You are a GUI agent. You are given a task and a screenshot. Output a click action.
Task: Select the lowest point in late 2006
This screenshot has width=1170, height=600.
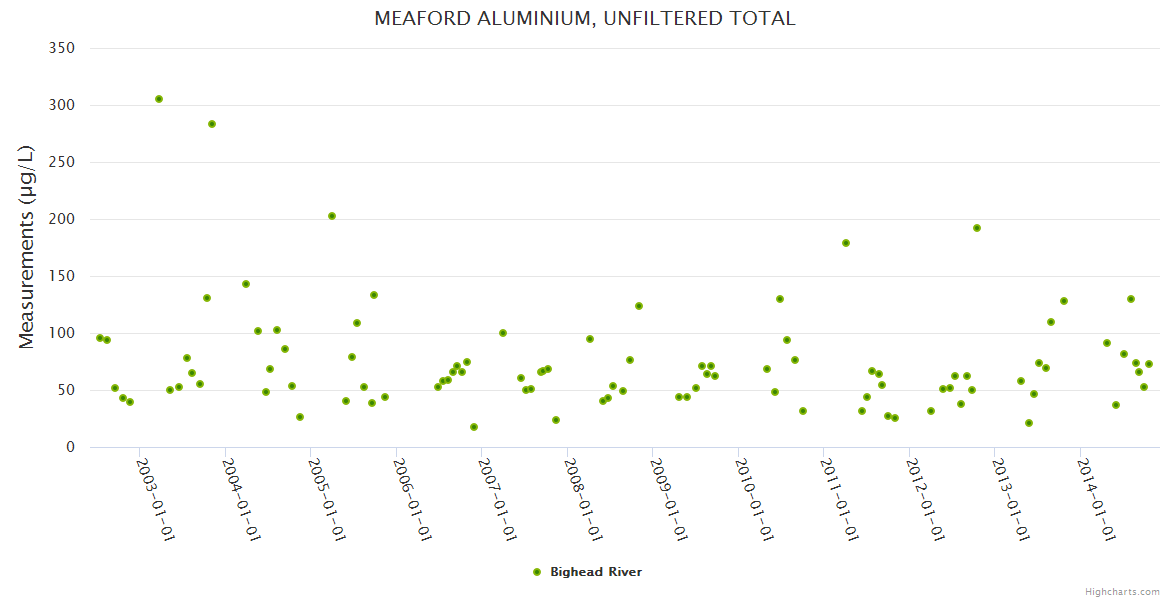pyautogui.click(x=474, y=427)
